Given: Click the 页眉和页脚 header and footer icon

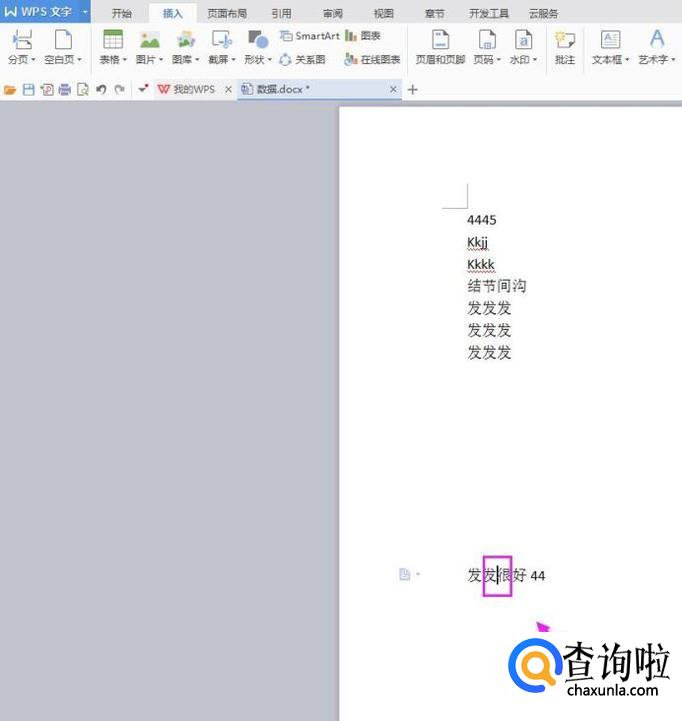Looking at the screenshot, I should pos(440,40).
